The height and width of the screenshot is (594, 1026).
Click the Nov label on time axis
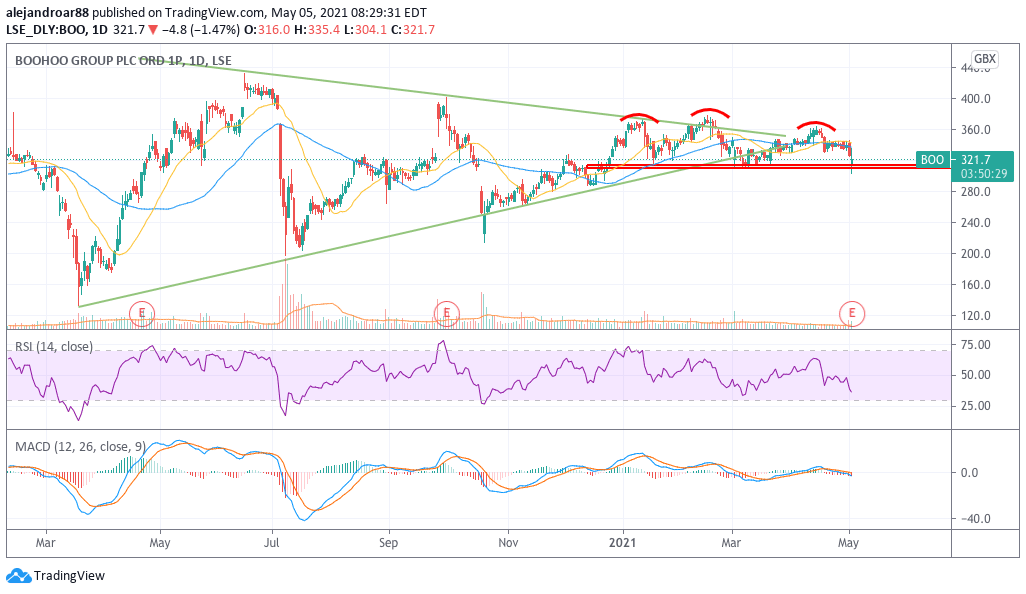pos(508,543)
